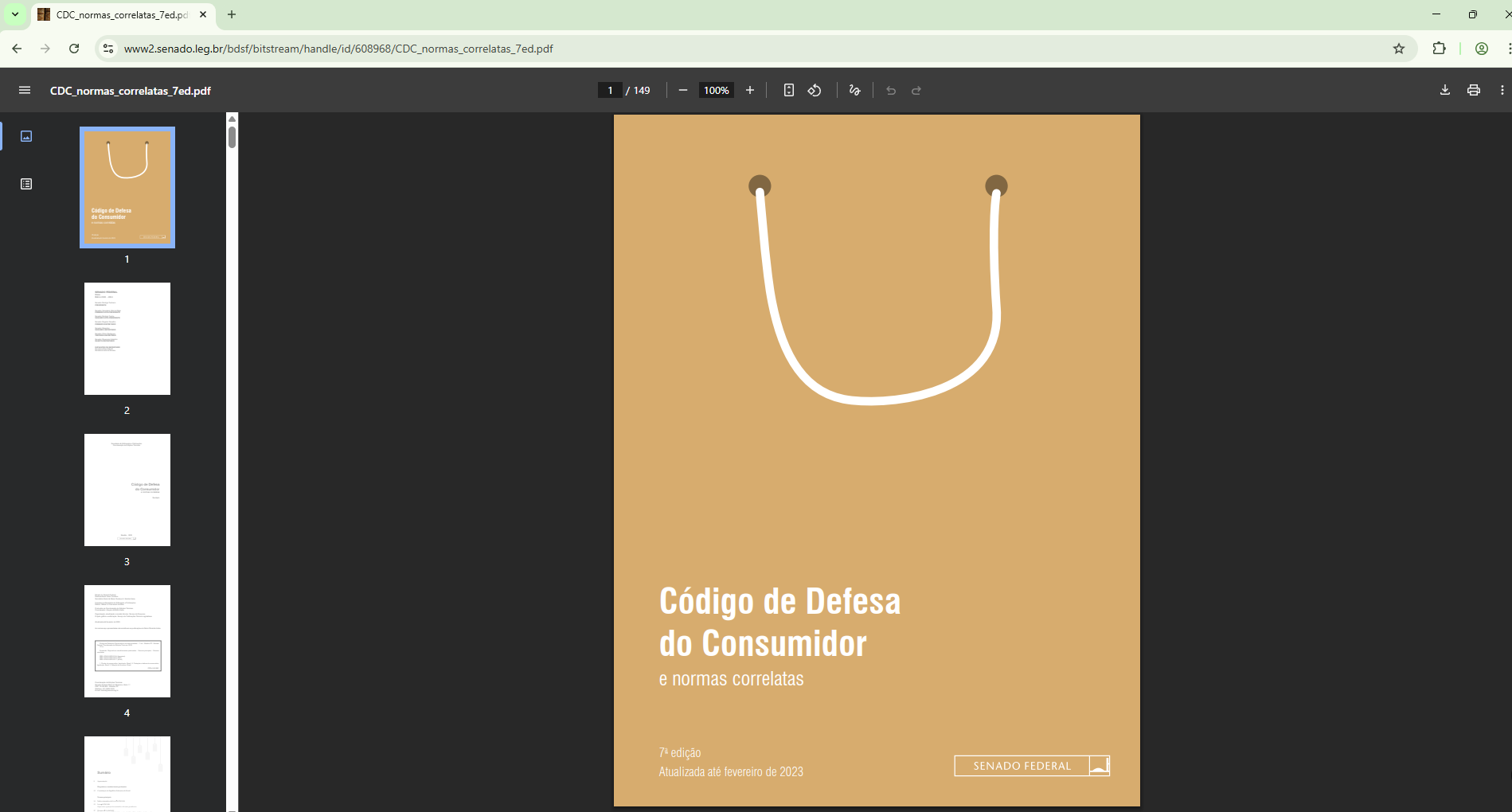The image size is (1512, 812).
Task: Click the zoom out minus icon
Action: (x=682, y=91)
